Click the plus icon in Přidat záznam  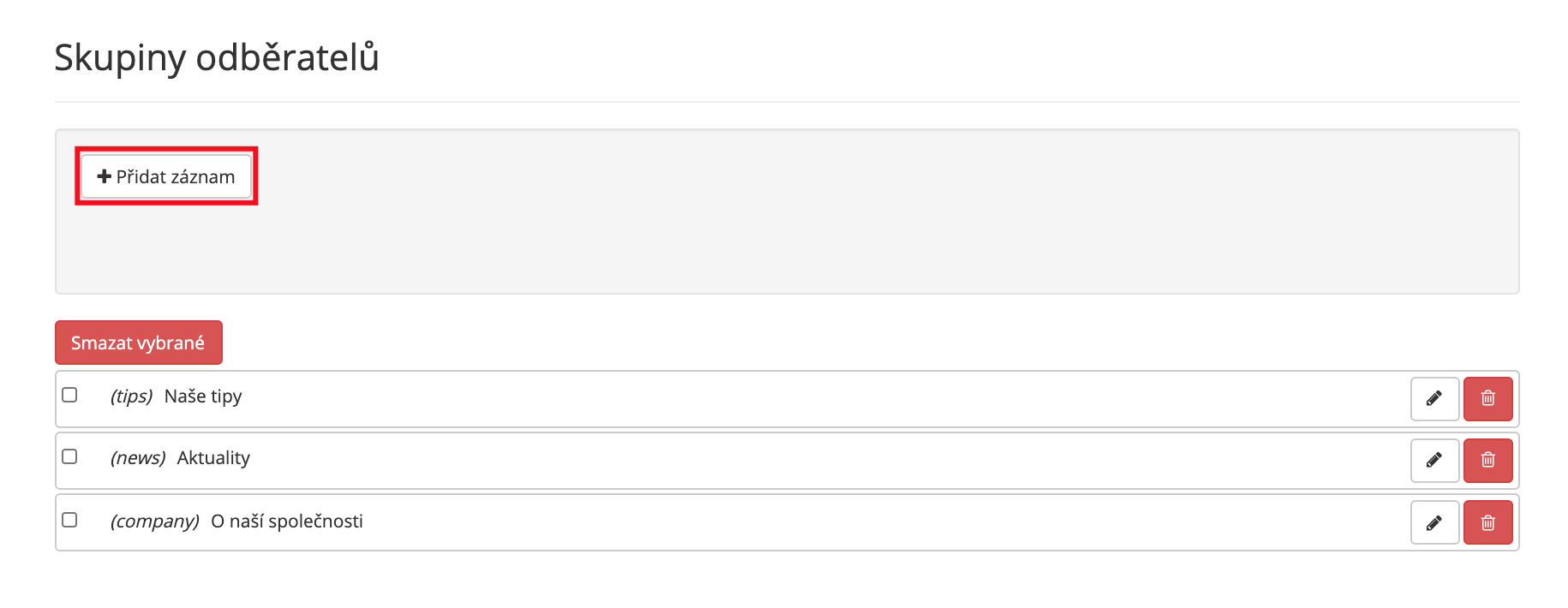point(105,176)
